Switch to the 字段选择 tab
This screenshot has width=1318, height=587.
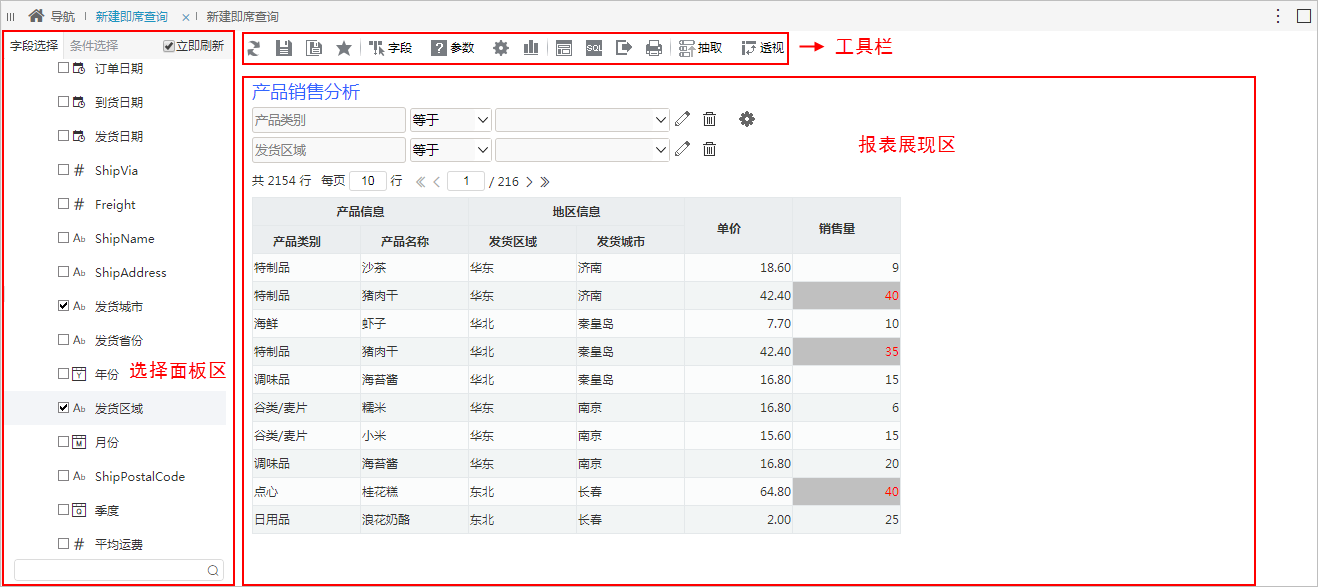click(34, 46)
